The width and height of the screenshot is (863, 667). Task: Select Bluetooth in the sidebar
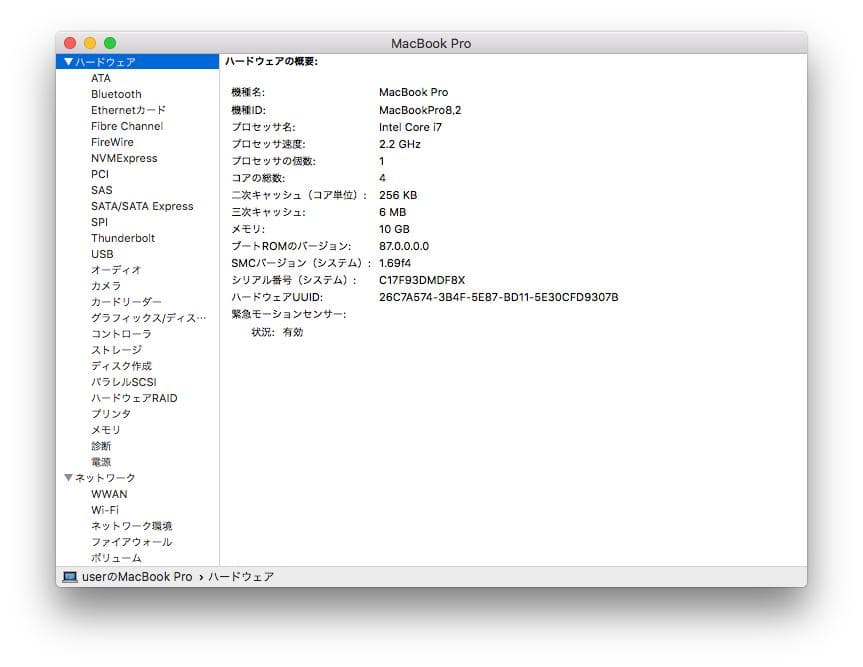tap(116, 94)
